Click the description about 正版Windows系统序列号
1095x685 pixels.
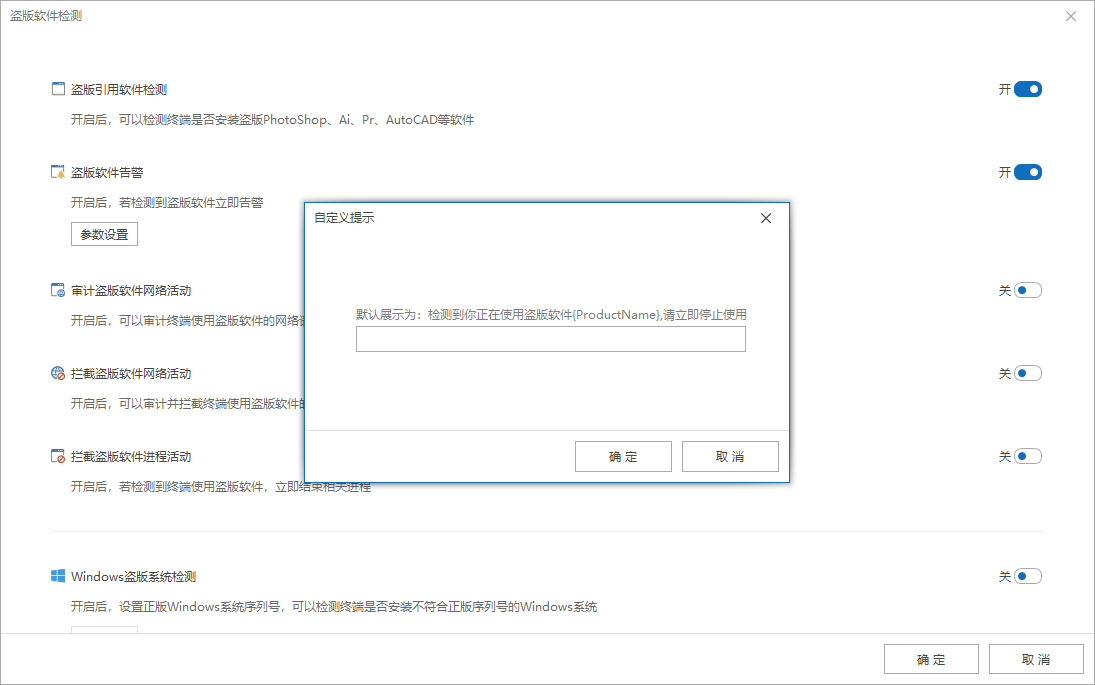click(334, 607)
